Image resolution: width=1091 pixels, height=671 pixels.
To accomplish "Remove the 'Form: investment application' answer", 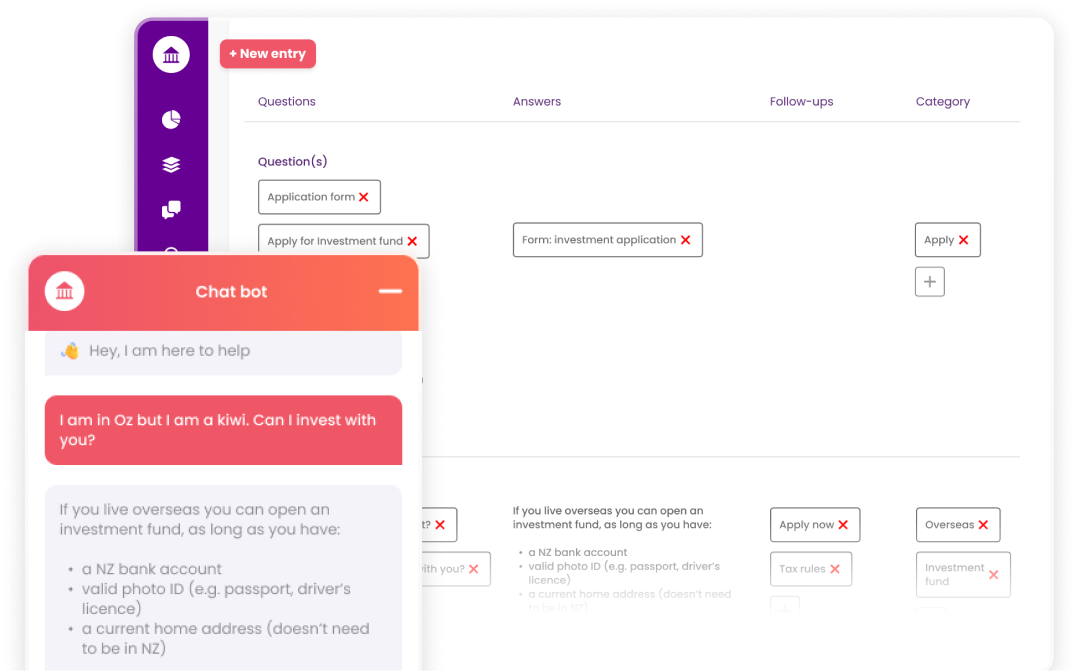I will click(x=686, y=239).
